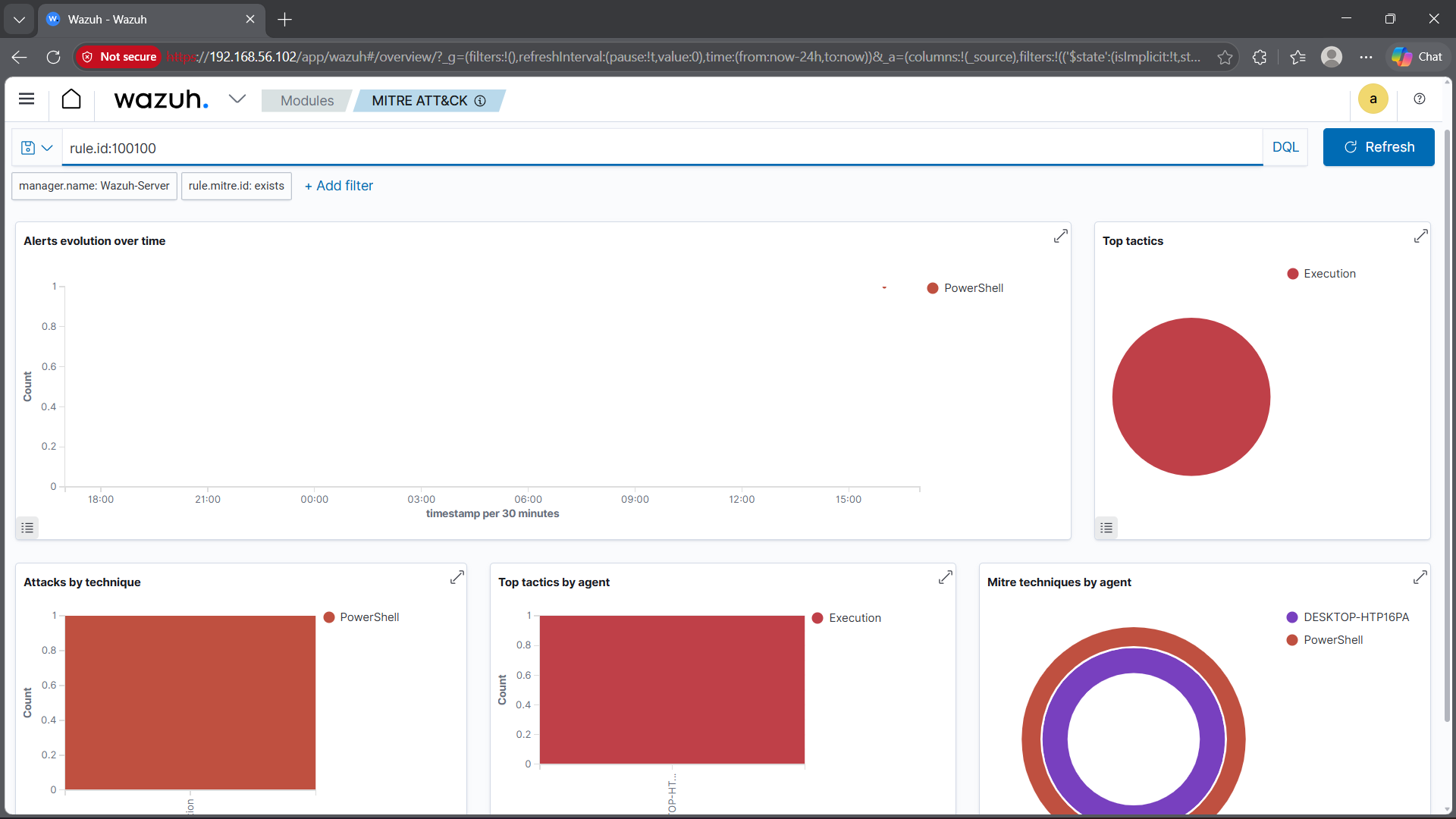Click the PowerShell bar in Attacks by technique
1456x819 pixels.
(x=190, y=702)
